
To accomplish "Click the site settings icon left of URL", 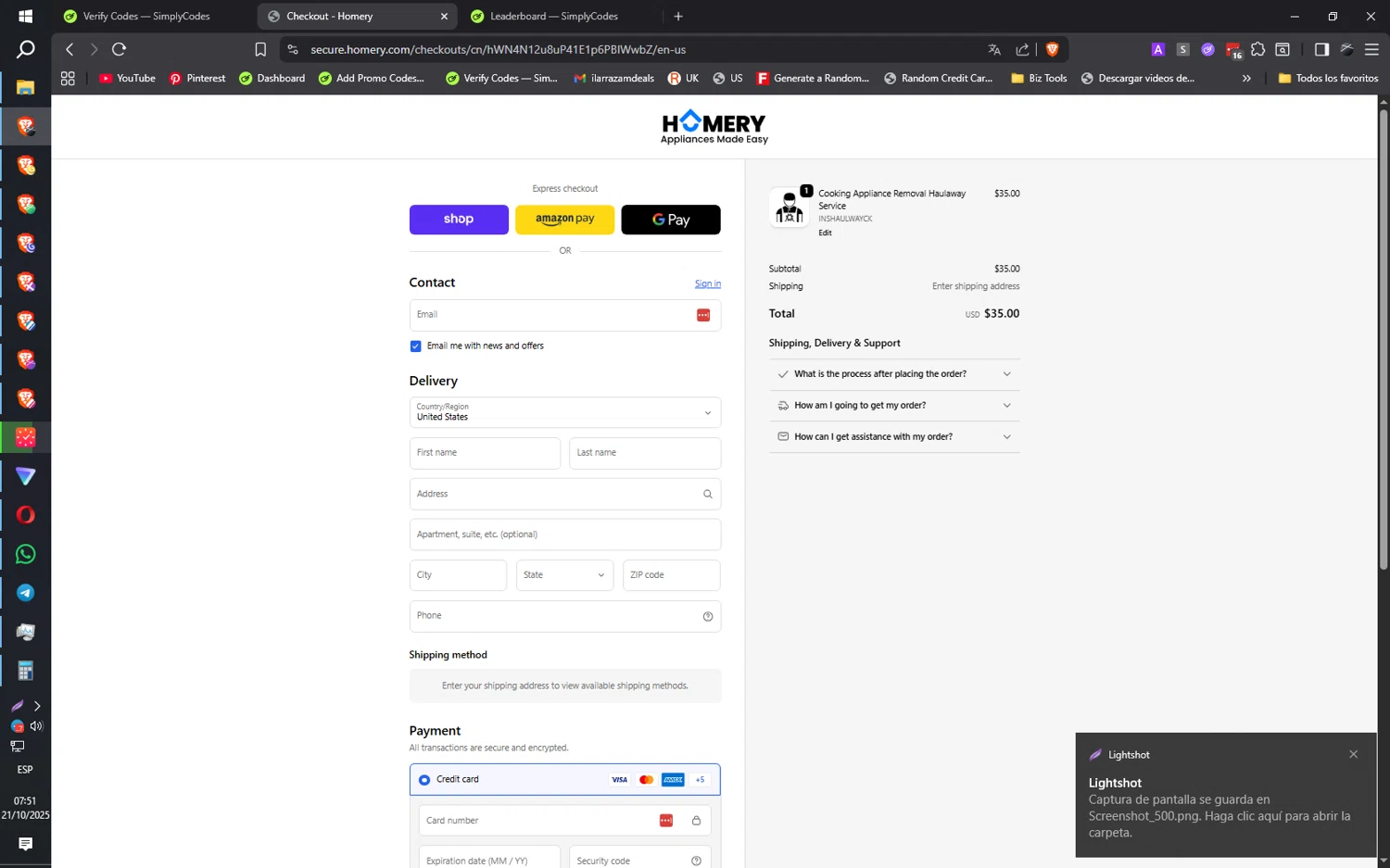I will (x=293, y=49).
